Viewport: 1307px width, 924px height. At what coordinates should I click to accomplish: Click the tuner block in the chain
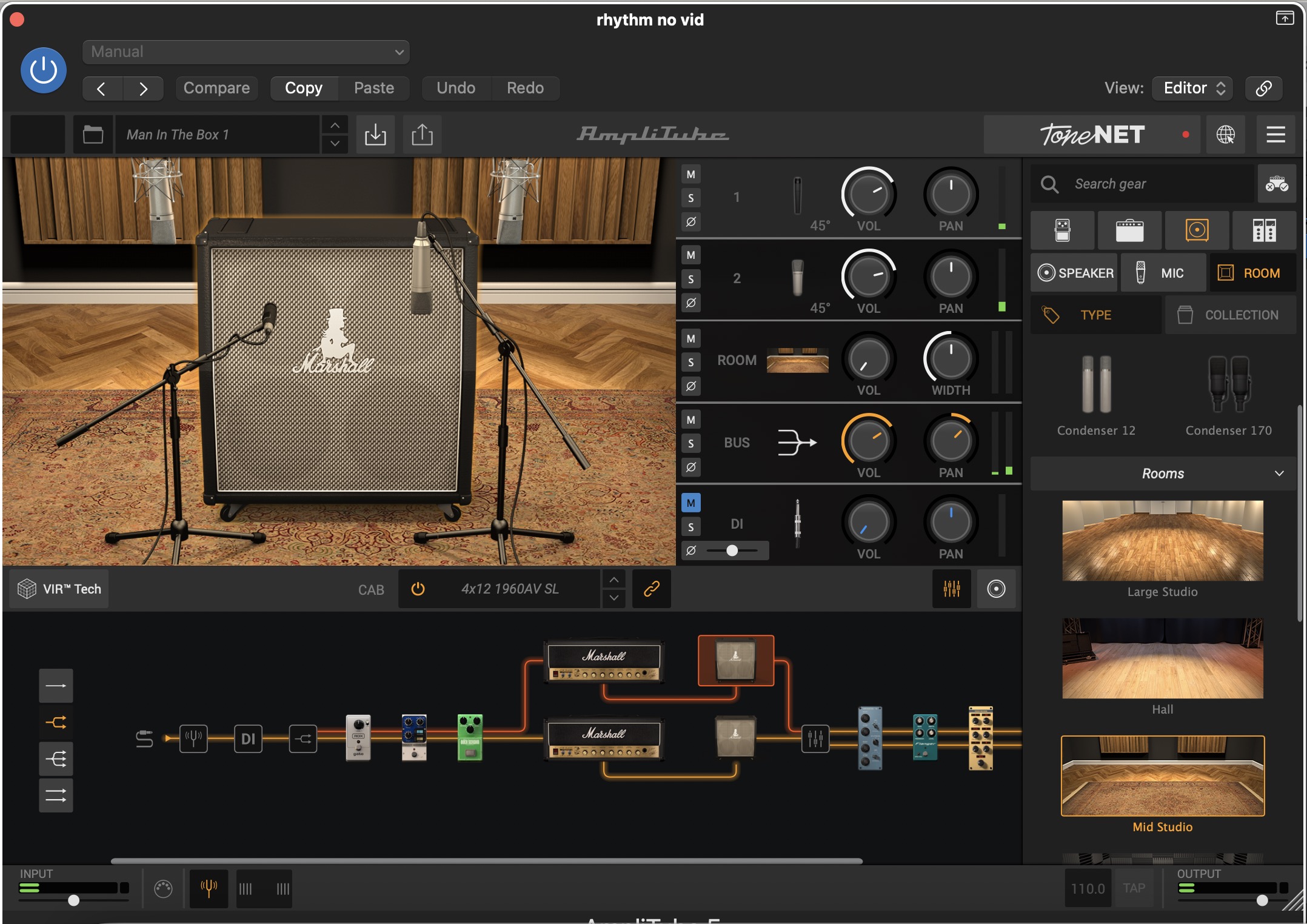(193, 738)
